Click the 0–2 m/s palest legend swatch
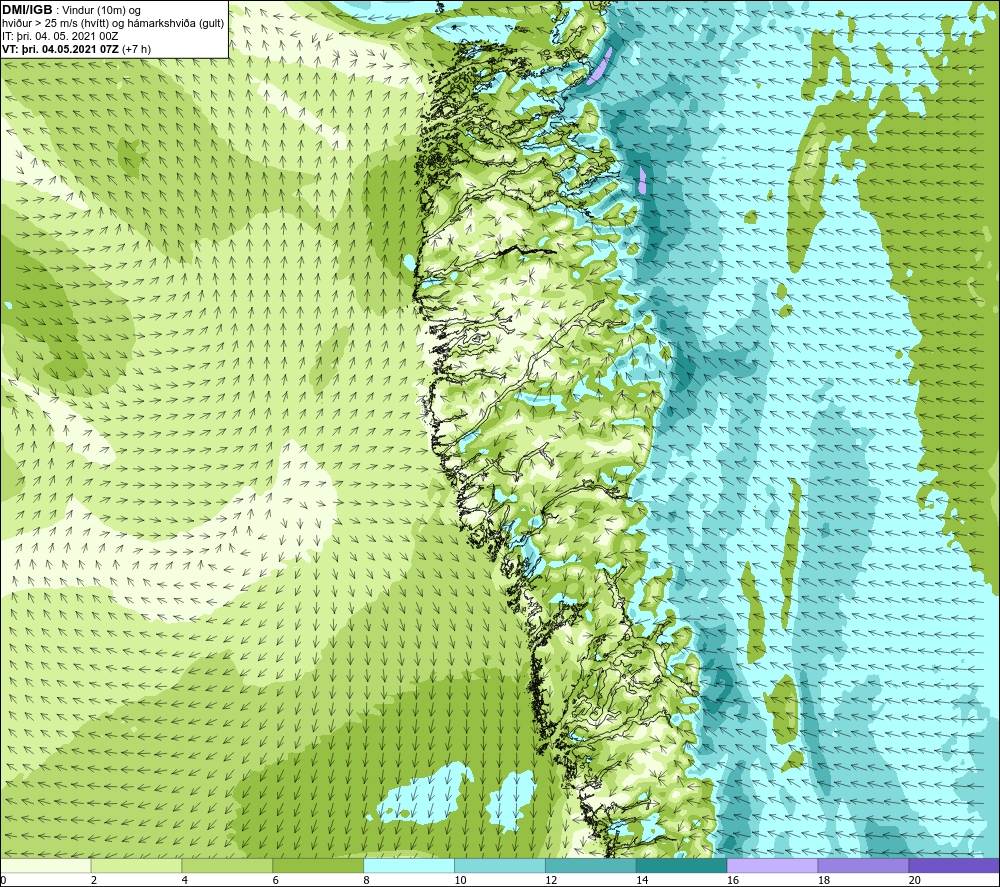 (x=46, y=865)
